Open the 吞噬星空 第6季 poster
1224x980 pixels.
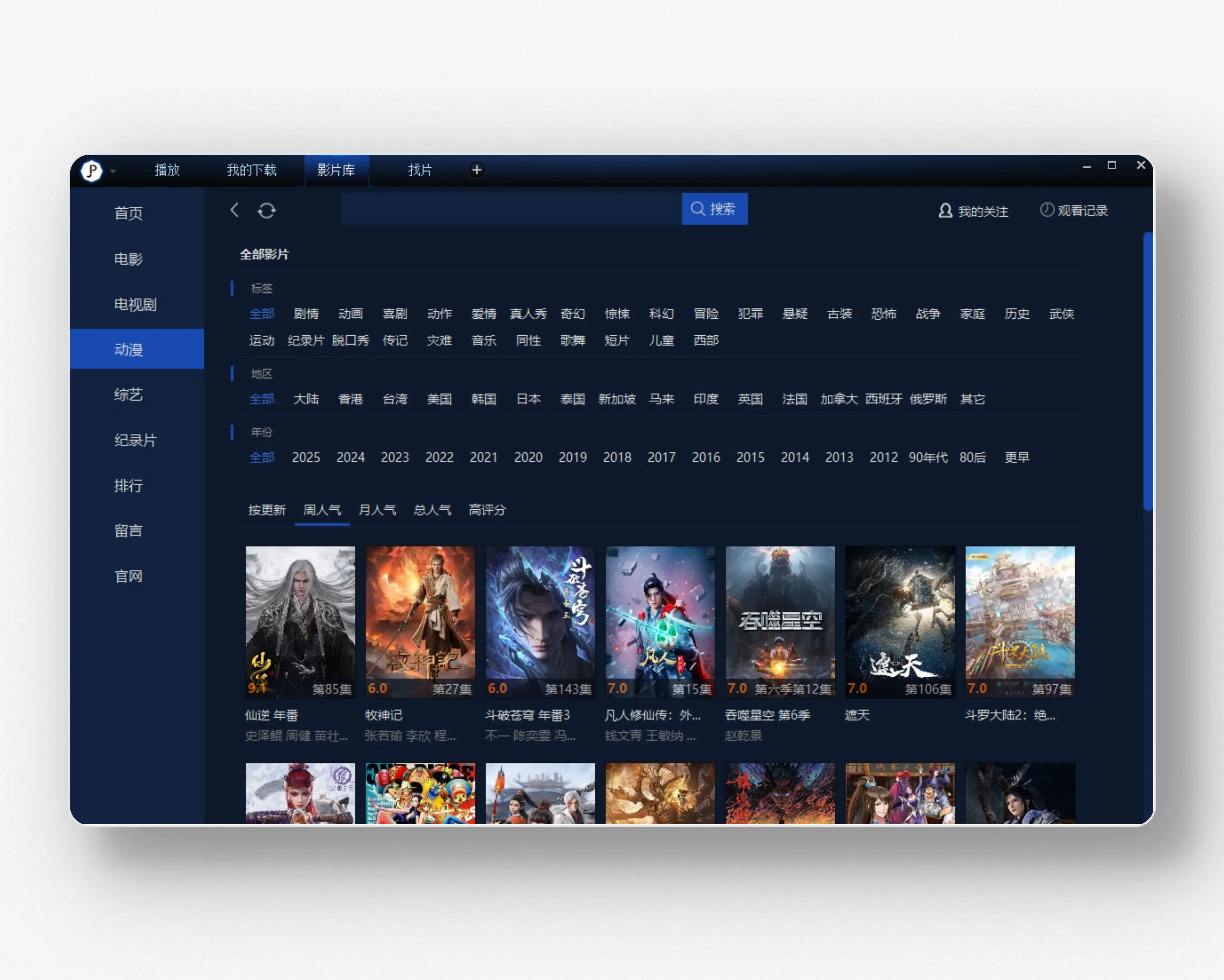[780, 622]
